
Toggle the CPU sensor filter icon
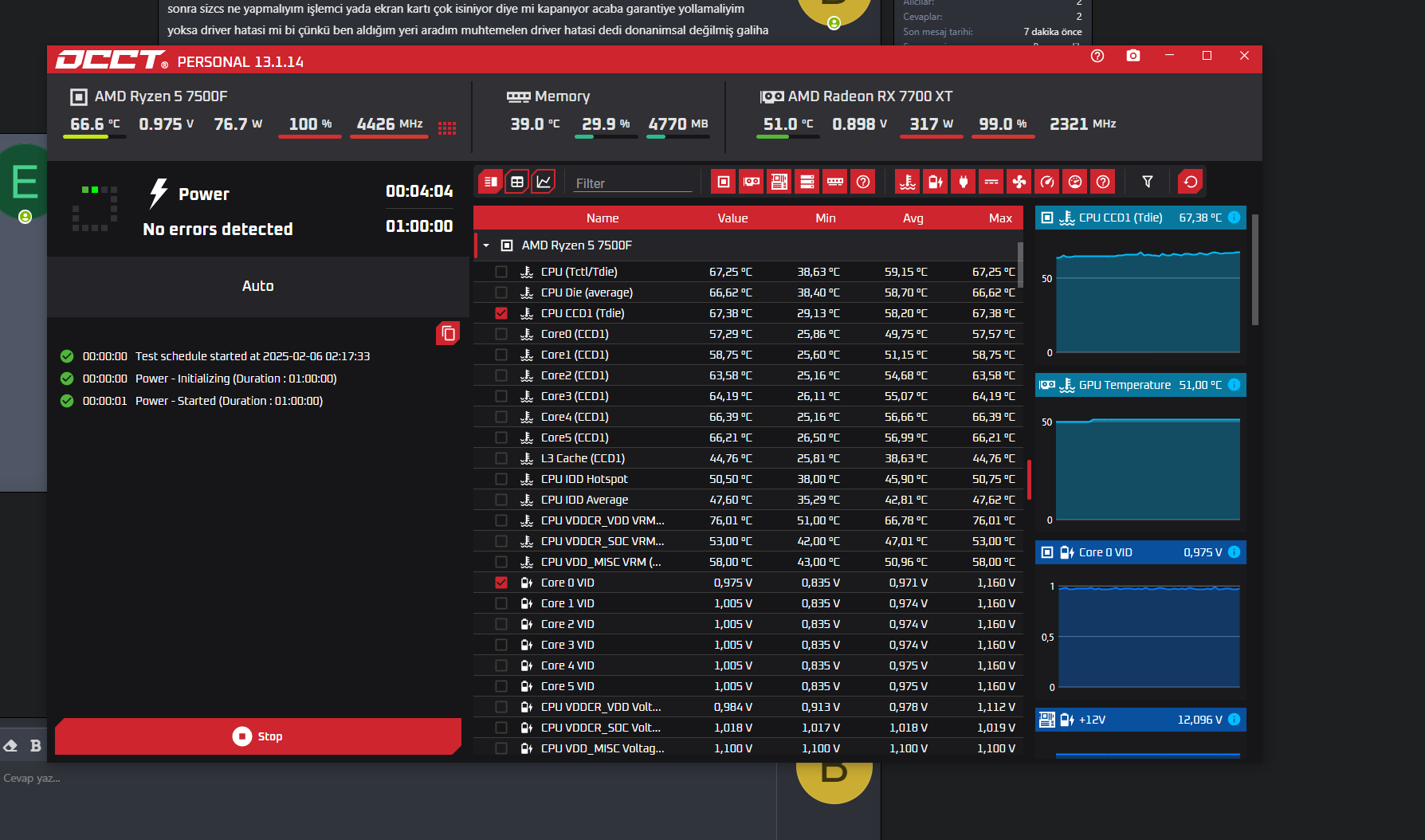(724, 182)
